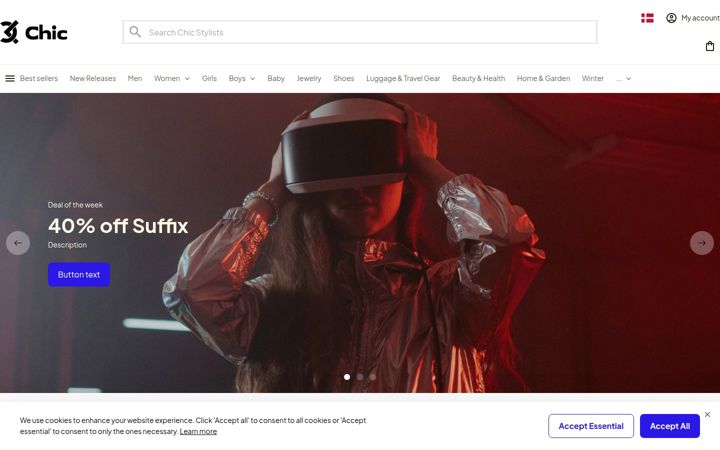Screen dimensions: 720x450
Task: Click the 40% off Suffix headline
Action: click(x=118, y=226)
